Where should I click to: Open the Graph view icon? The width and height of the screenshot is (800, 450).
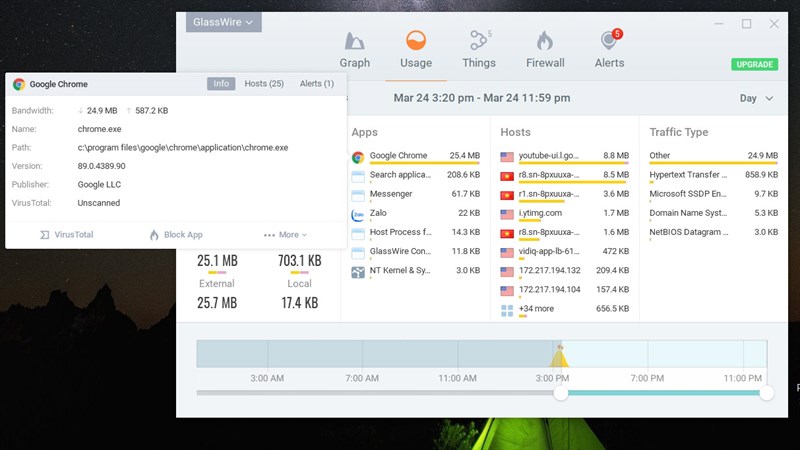(x=355, y=41)
